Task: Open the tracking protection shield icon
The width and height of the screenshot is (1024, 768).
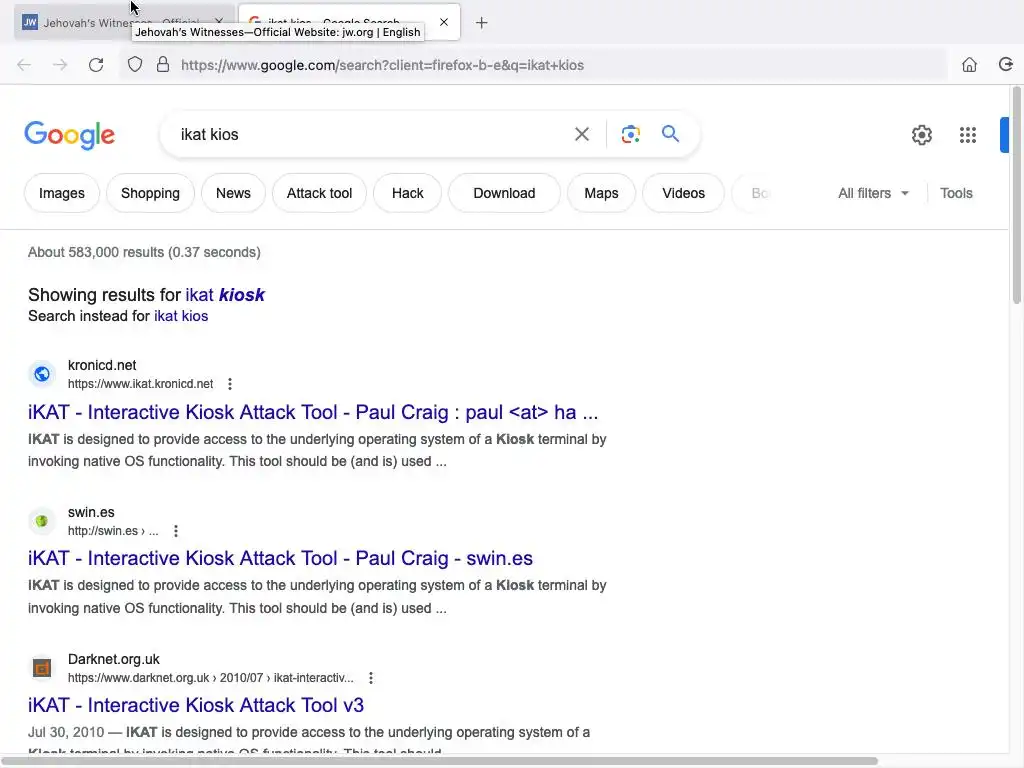Action: click(135, 65)
